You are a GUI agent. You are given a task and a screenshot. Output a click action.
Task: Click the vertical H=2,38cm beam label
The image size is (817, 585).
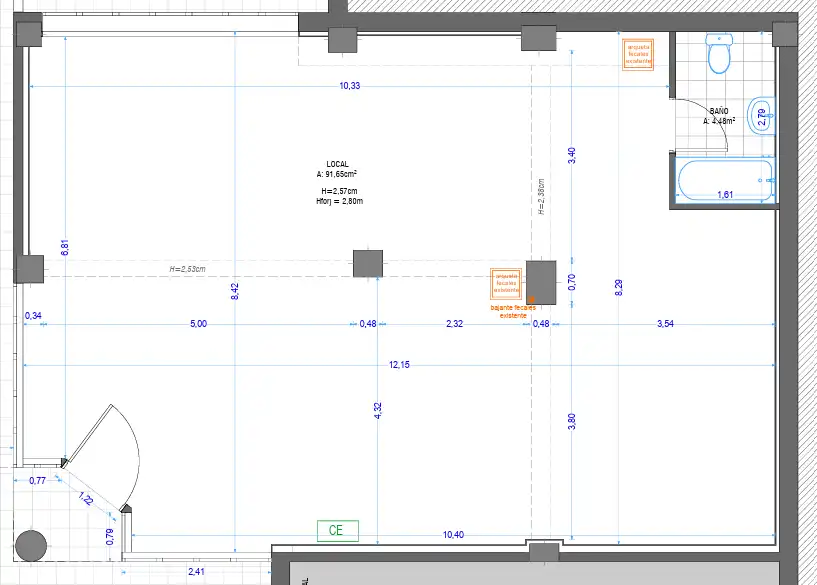541,197
